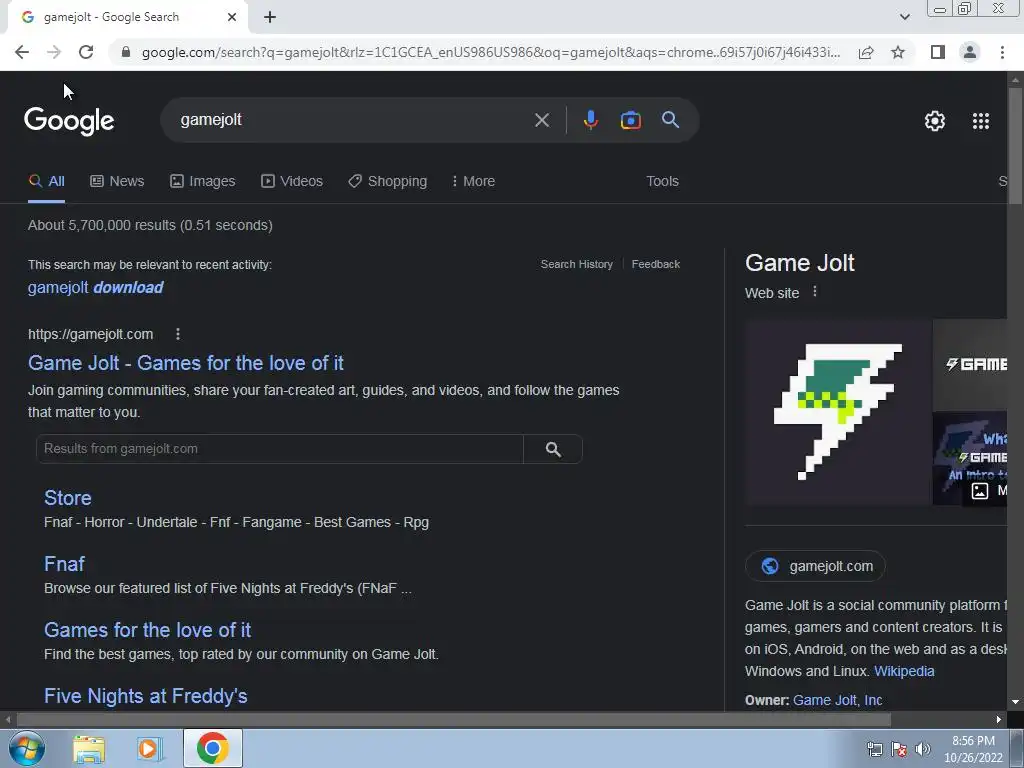This screenshot has width=1024, height=768.
Task: Clear the gamejolt search query
Action: coord(541,120)
